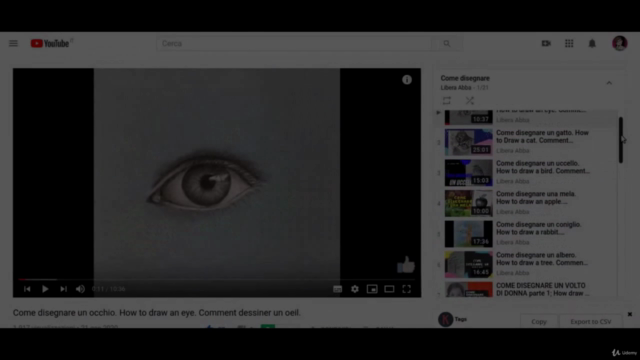Open the YouTube apps grid

tap(569, 43)
